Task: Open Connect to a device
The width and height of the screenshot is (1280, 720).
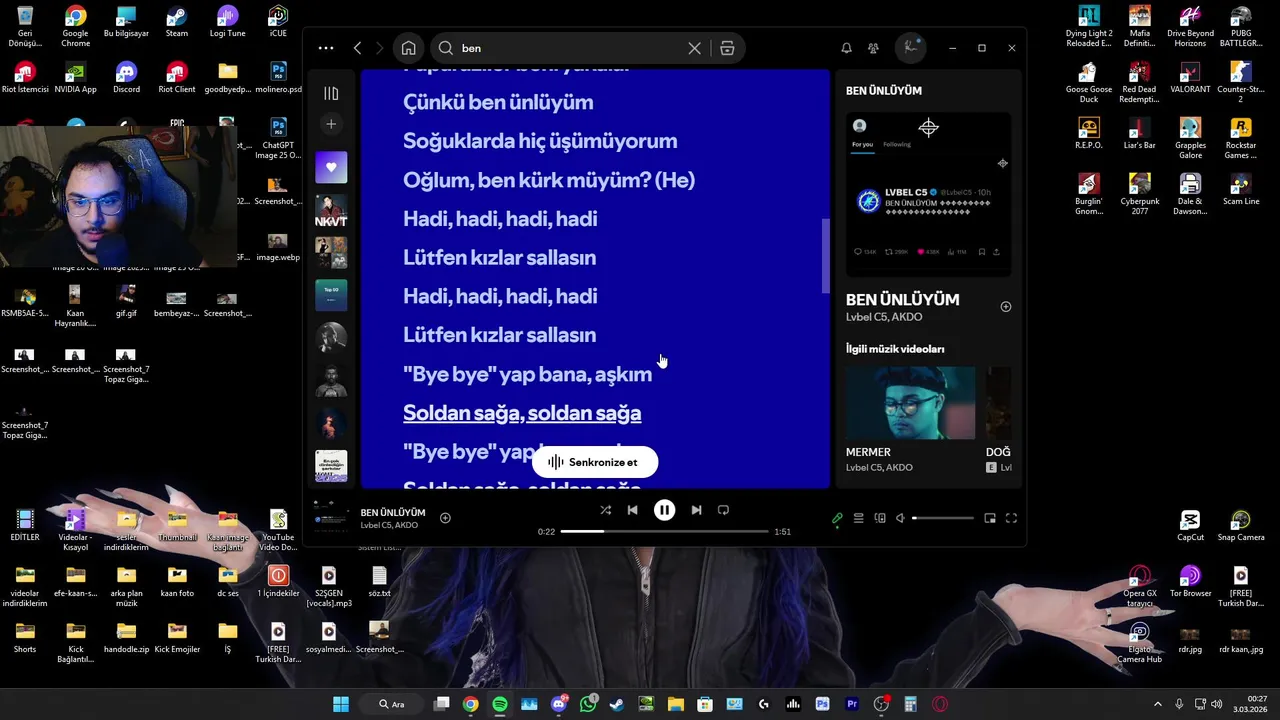Action: [x=880, y=518]
